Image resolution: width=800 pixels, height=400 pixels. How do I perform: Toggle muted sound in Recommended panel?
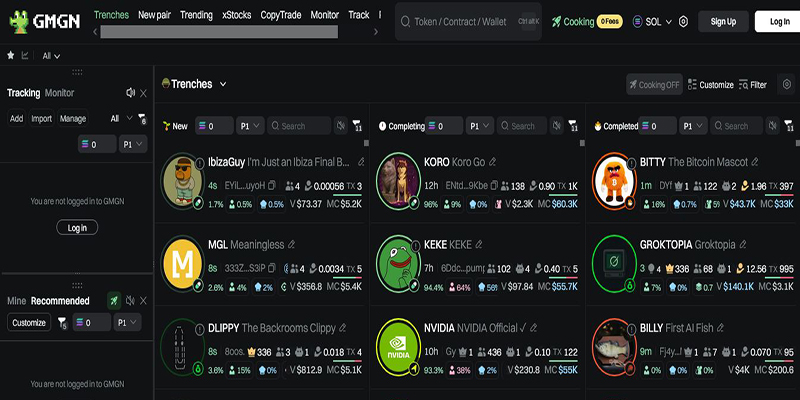(x=130, y=301)
